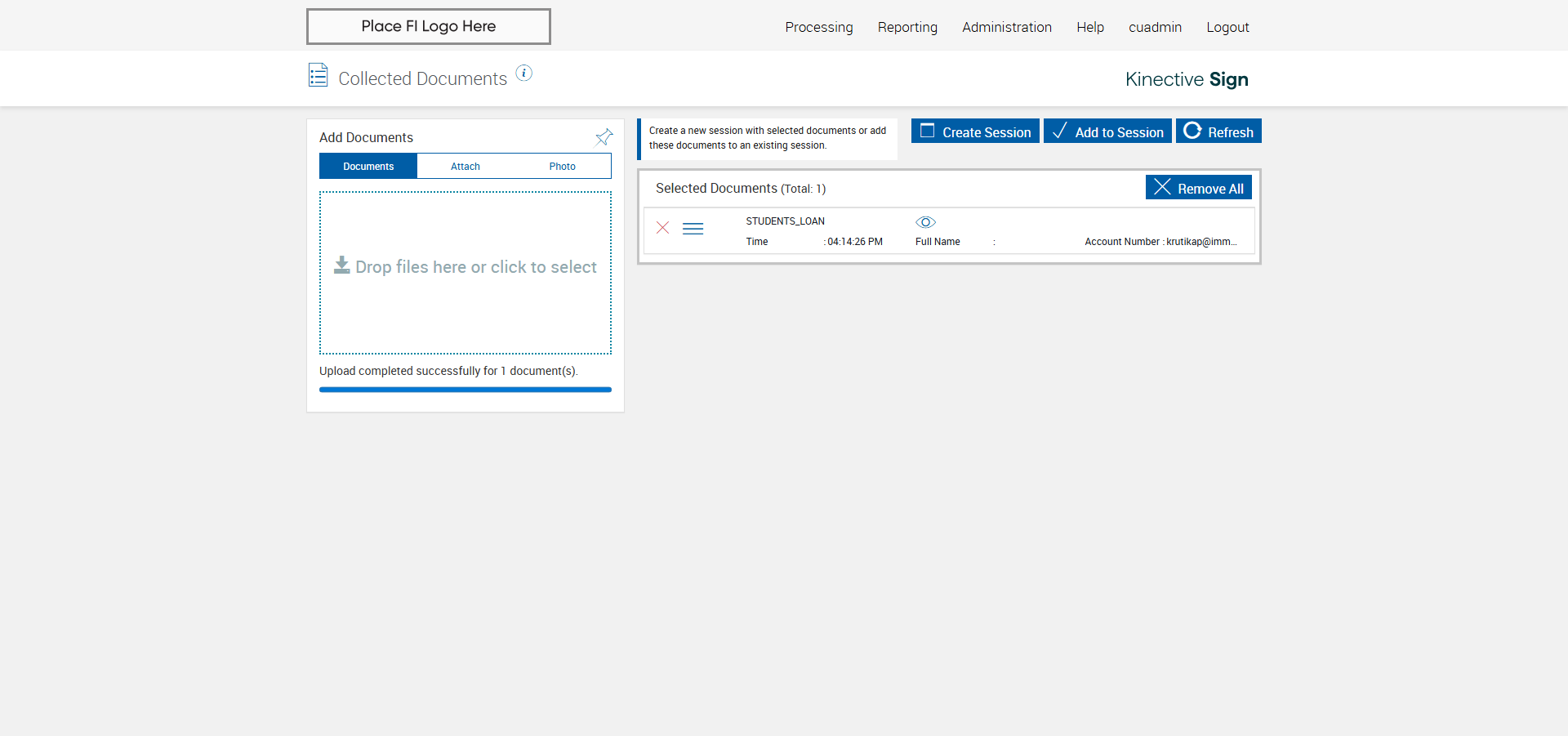The image size is (1568, 736).
Task: Switch to the Photo tab
Action: [x=562, y=166]
